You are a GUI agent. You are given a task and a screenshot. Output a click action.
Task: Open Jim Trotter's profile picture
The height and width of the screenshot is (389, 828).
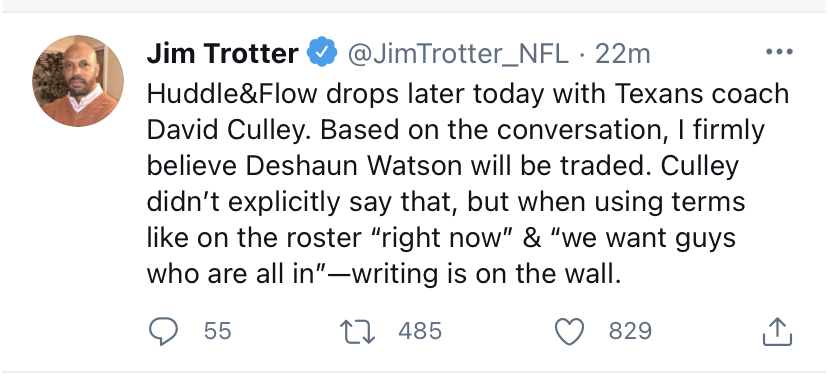[x=78, y=81]
